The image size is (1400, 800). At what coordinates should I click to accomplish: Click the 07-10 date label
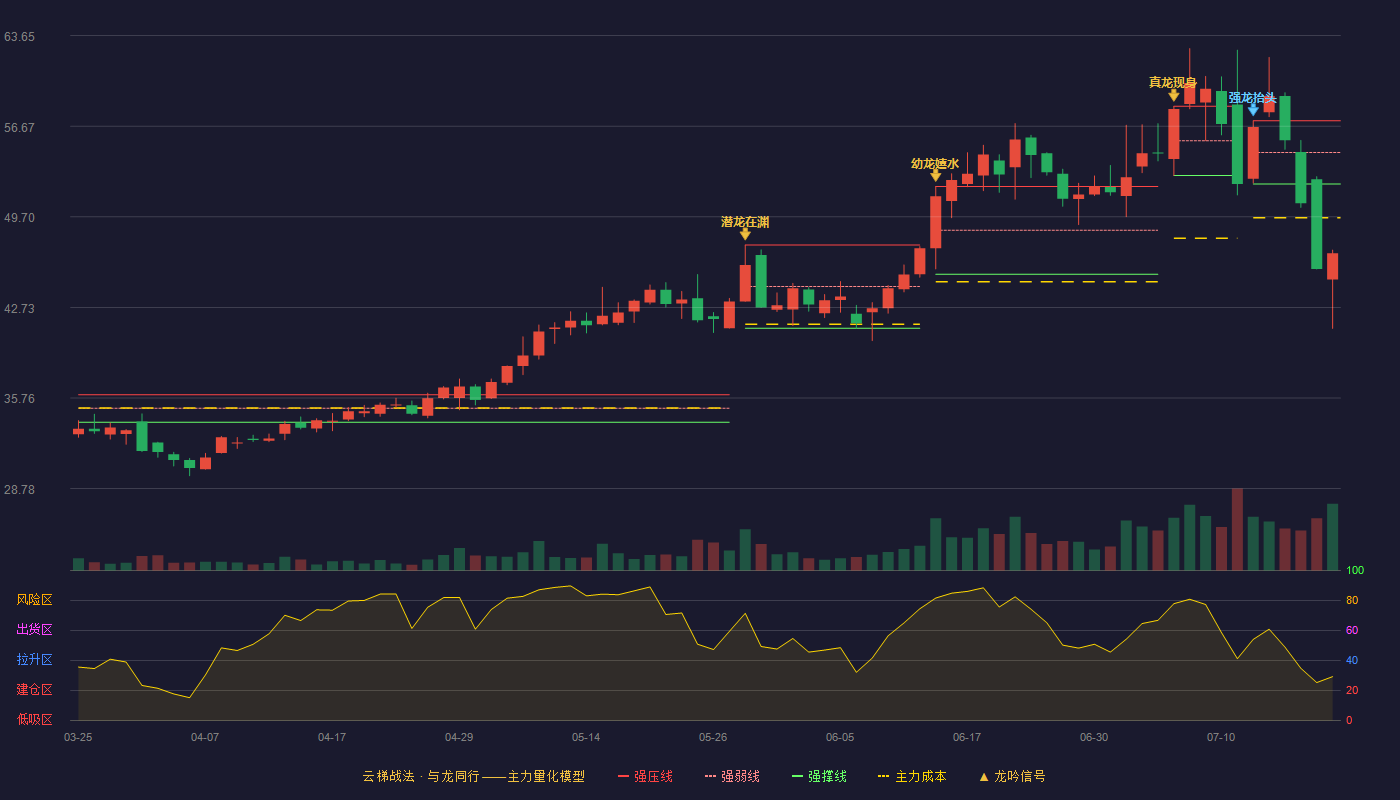[1221, 737]
